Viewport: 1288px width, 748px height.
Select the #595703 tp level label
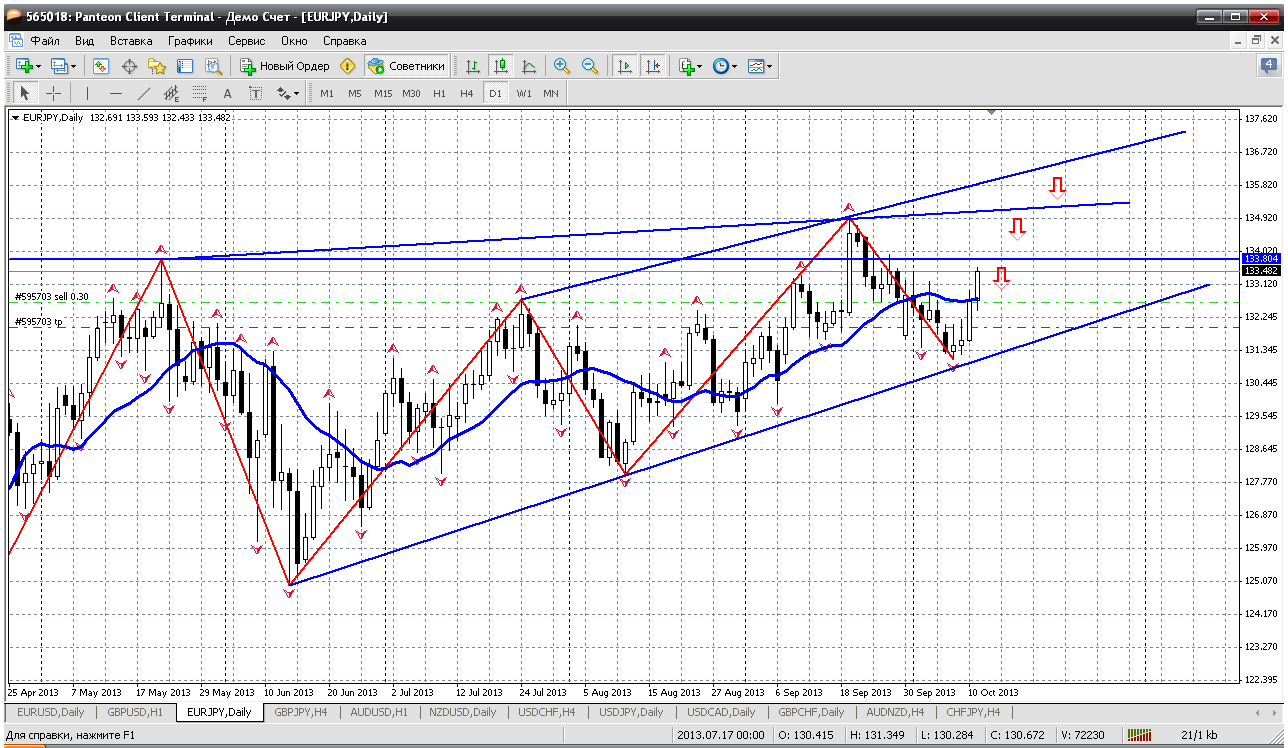point(39,321)
